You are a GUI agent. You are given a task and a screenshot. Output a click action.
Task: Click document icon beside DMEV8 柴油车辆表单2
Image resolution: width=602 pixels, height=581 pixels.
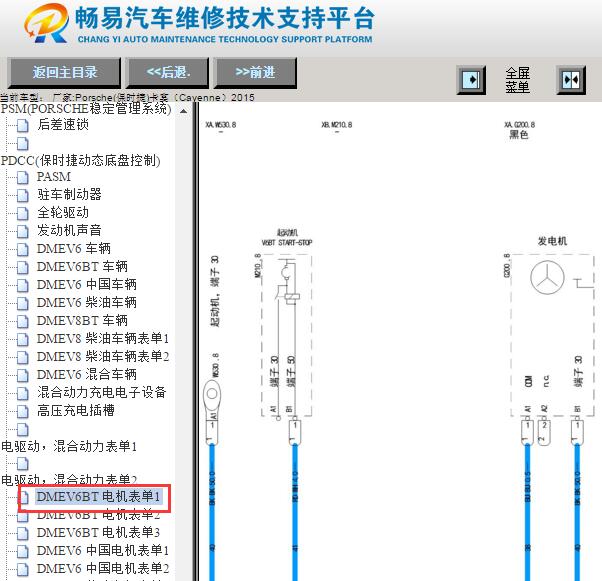[x=23, y=358]
